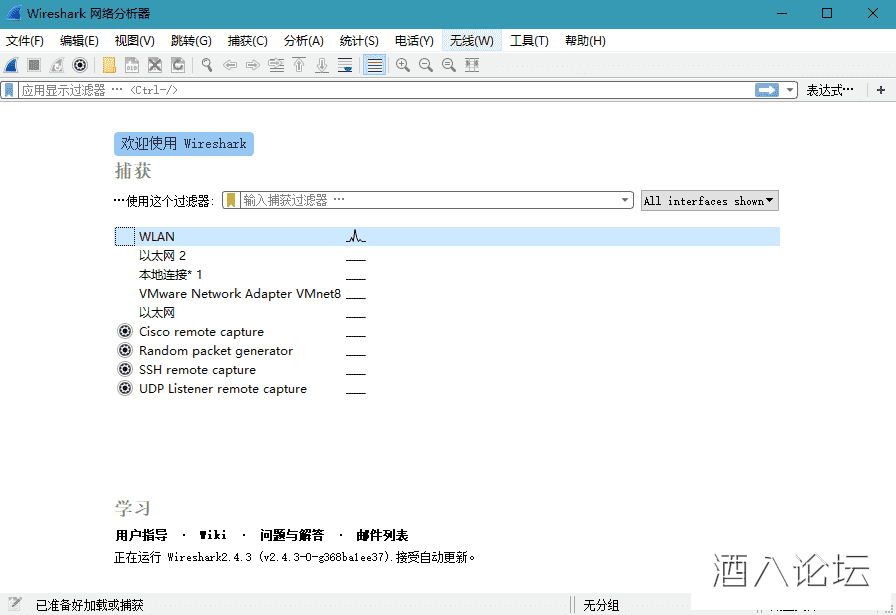Start capturing packets with the shark fin icon

(11, 65)
